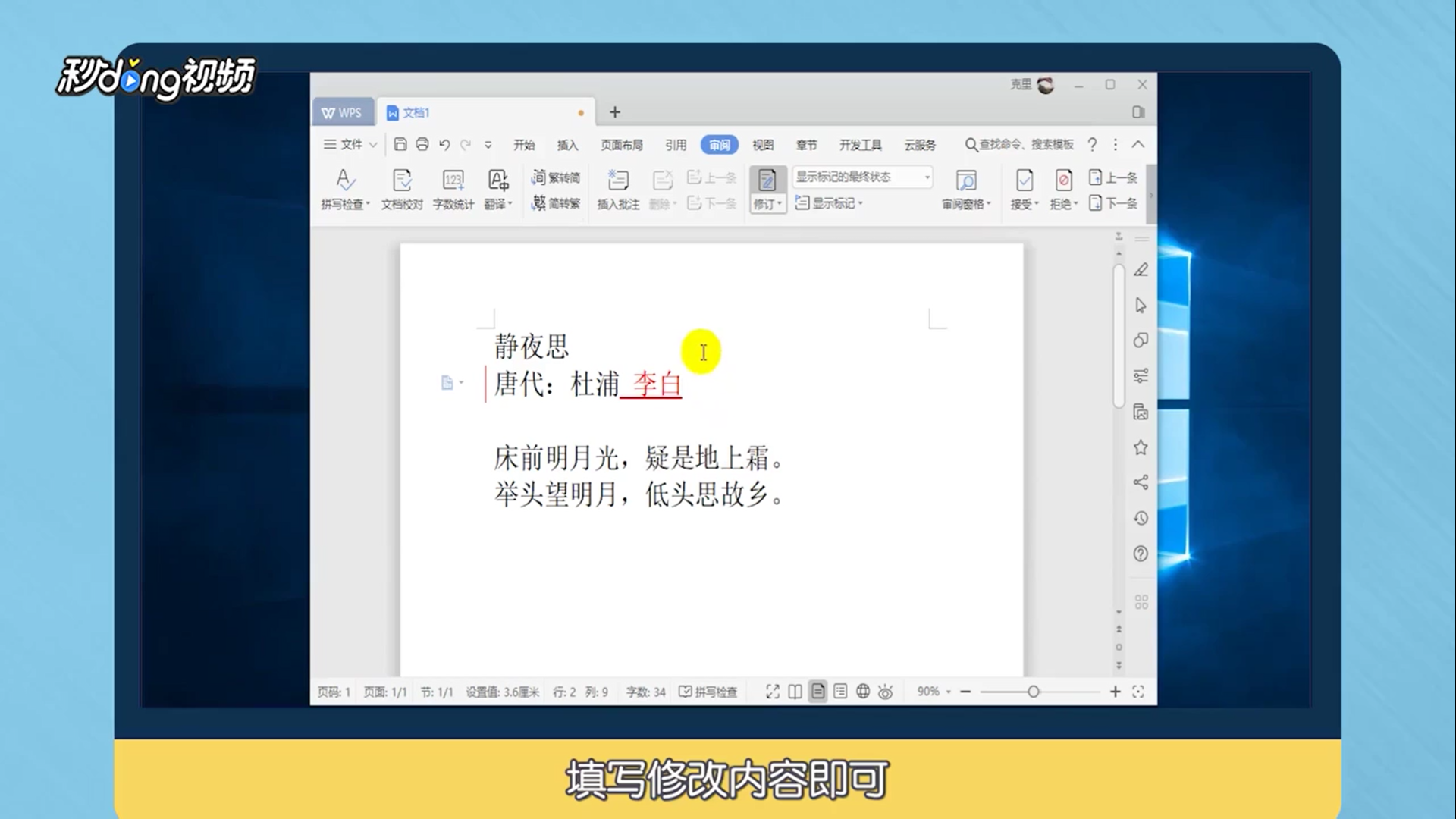Switch to the 页面布局 tab
This screenshot has width=1456, height=819.
pos(622,145)
